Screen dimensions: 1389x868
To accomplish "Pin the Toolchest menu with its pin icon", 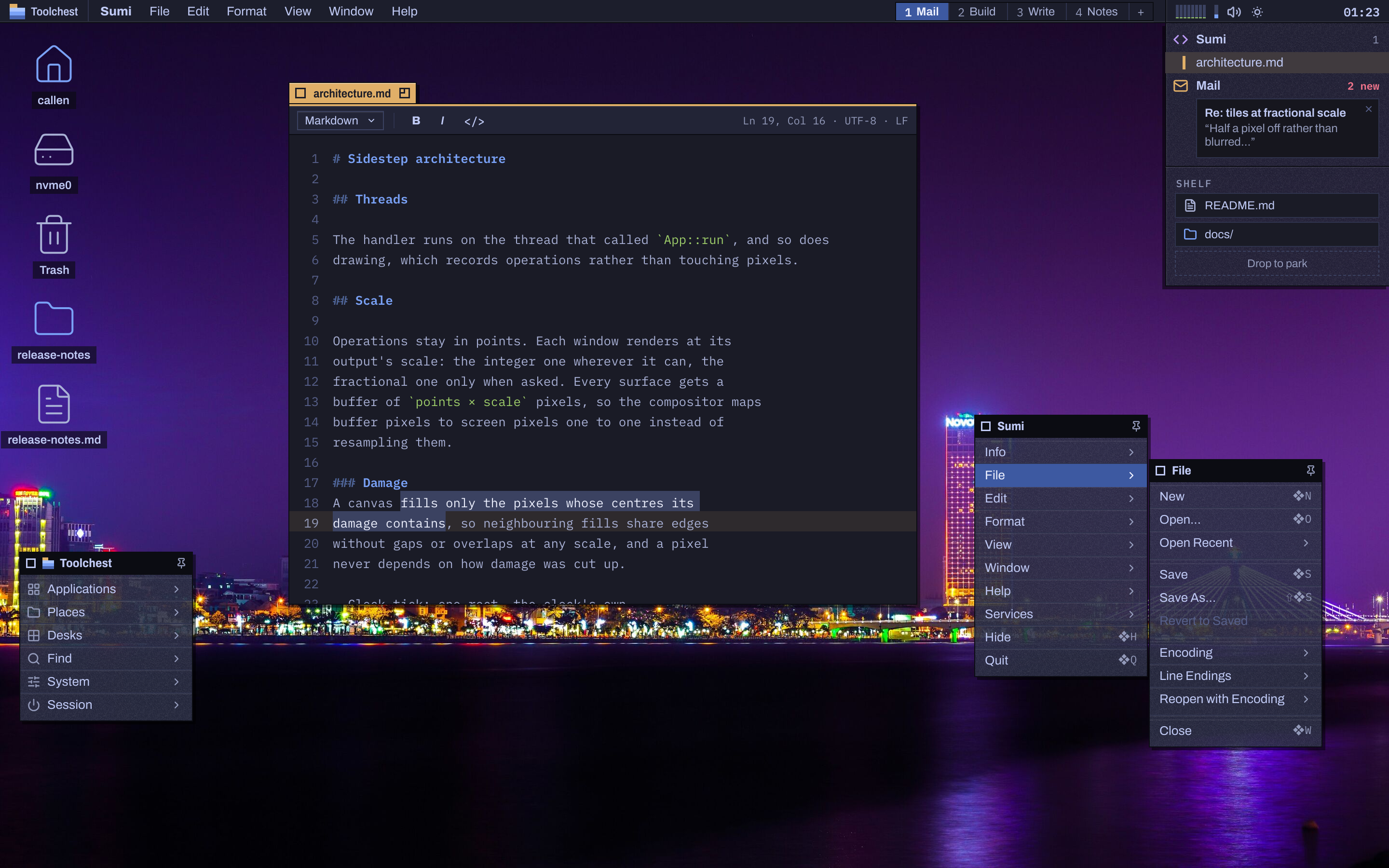I will tap(181, 563).
